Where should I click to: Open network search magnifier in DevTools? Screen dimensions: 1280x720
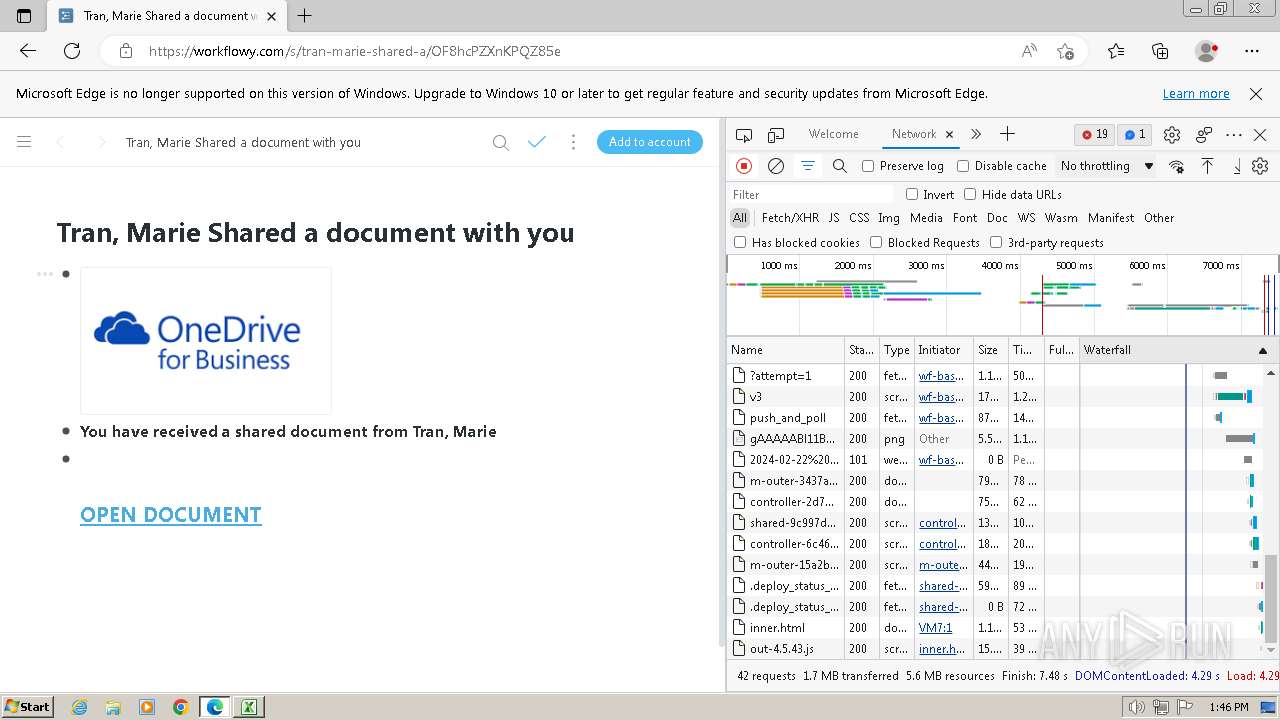coord(840,166)
